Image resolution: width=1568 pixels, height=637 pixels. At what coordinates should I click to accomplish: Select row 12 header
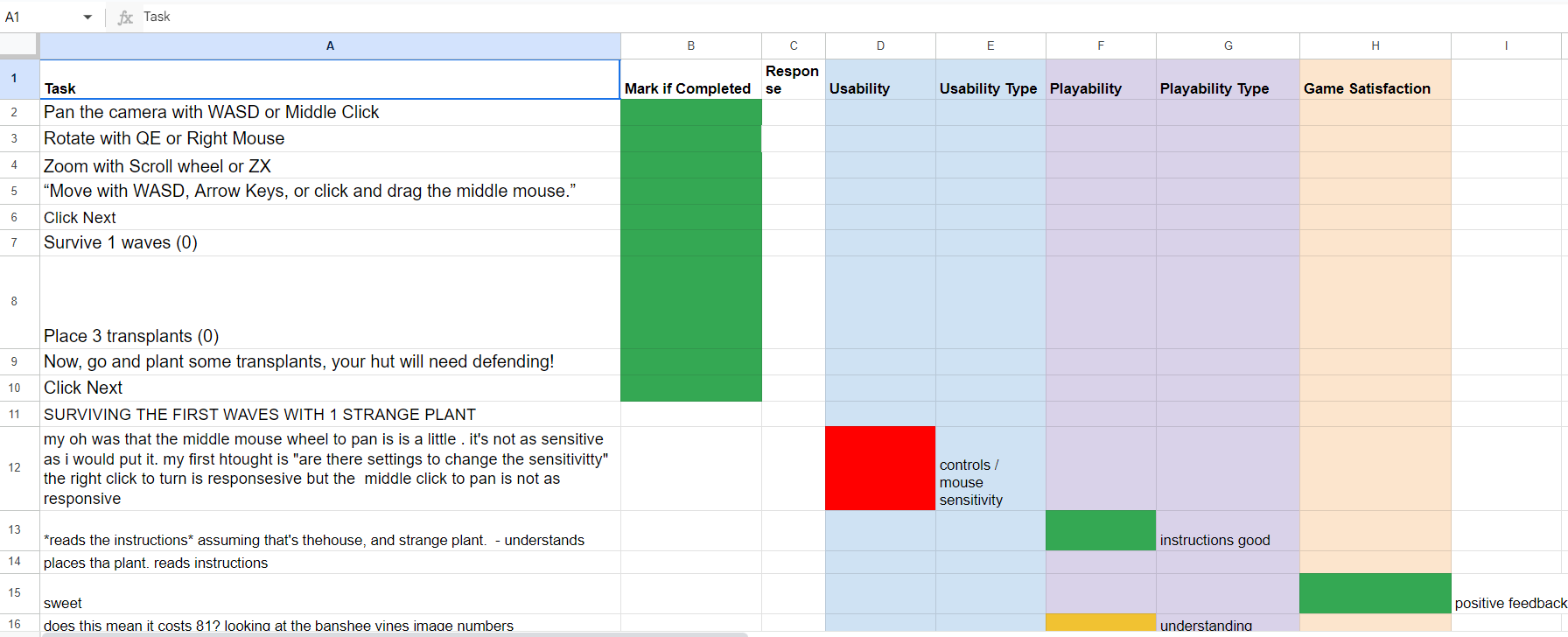tap(15, 468)
